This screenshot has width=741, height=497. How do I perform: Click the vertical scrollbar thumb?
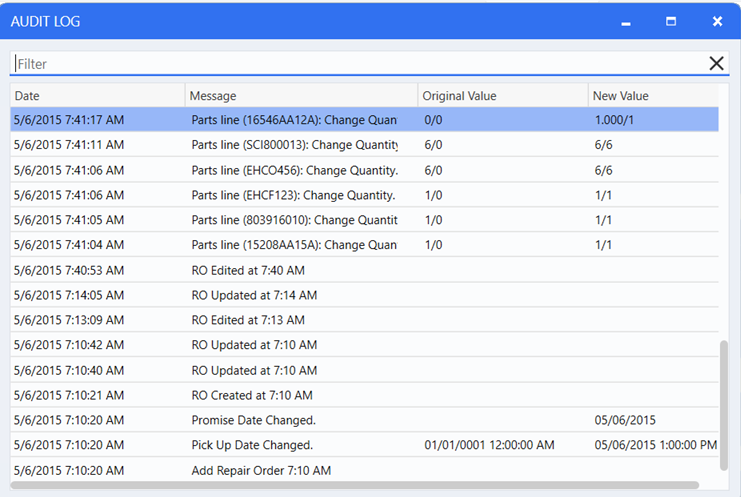724,405
